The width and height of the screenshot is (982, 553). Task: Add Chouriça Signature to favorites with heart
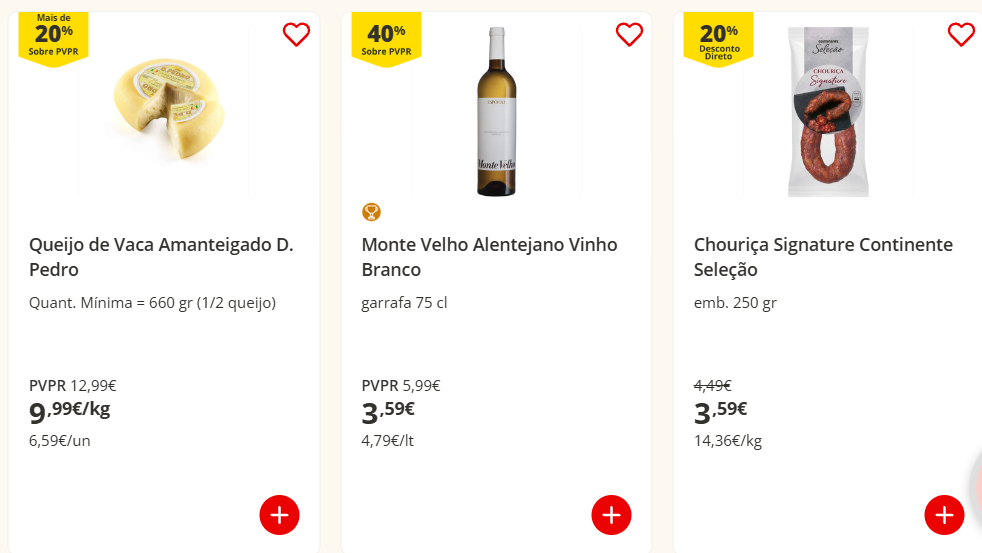pyautogui.click(x=961, y=35)
